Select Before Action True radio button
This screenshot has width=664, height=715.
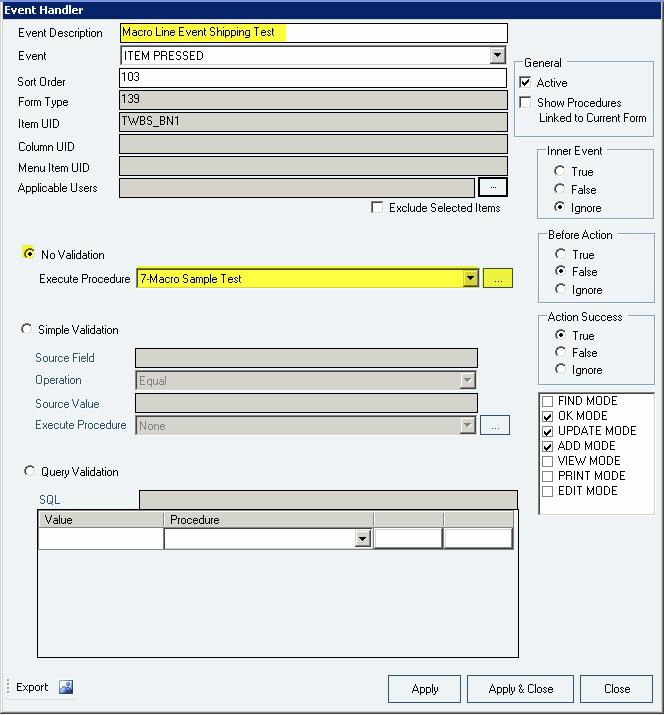tap(560, 254)
